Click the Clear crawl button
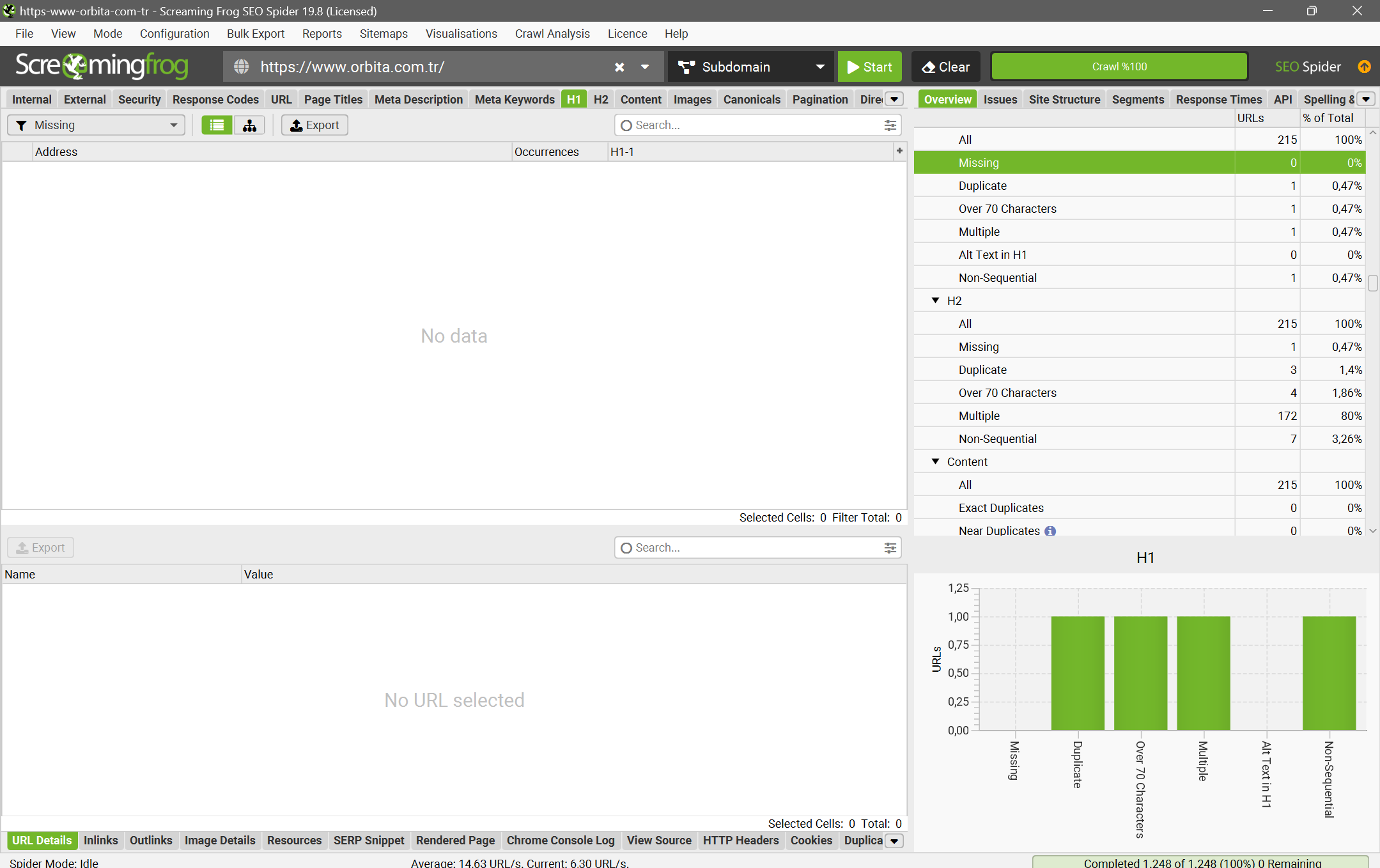The width and height of the screenshot is (1380, 868). tap(946, 67)
